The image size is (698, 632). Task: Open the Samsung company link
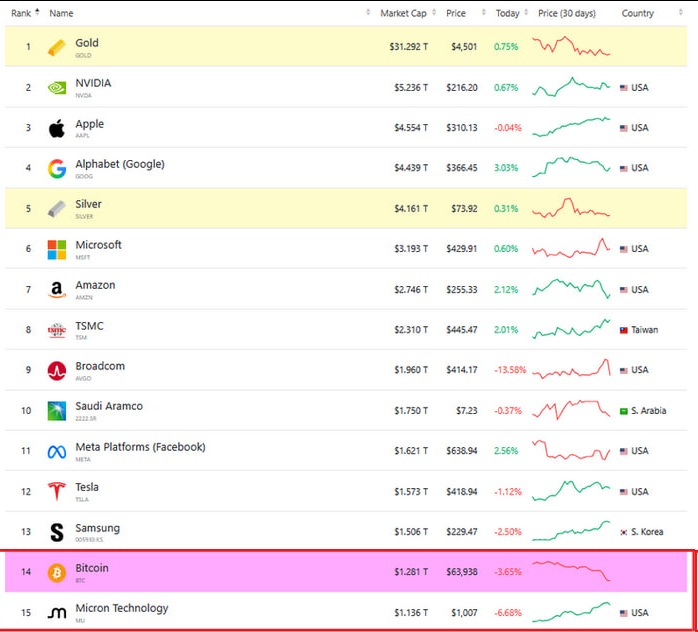(x=97, y=528)
